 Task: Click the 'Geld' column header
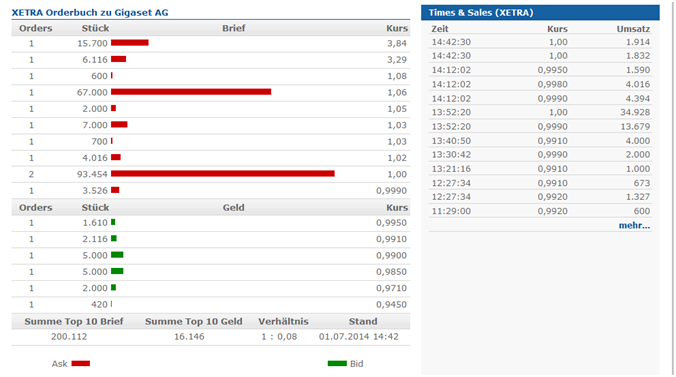(x=234, y=207)
